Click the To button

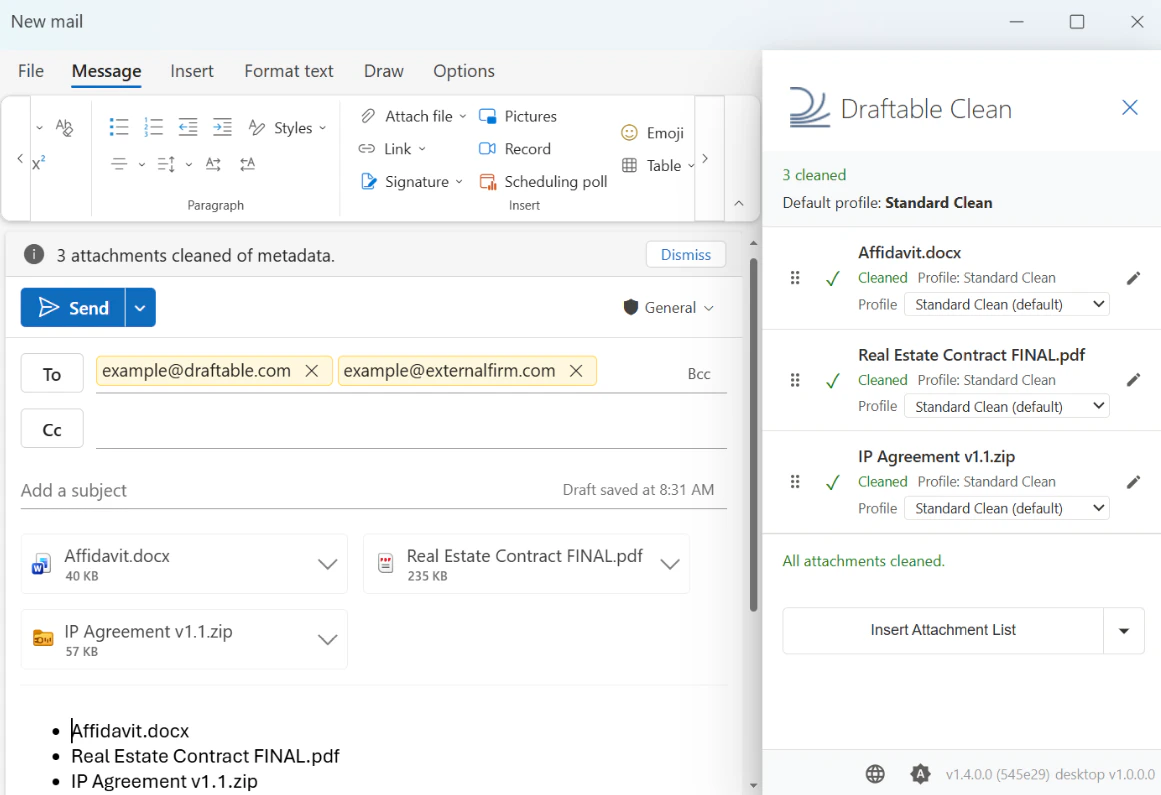point(52,375)
